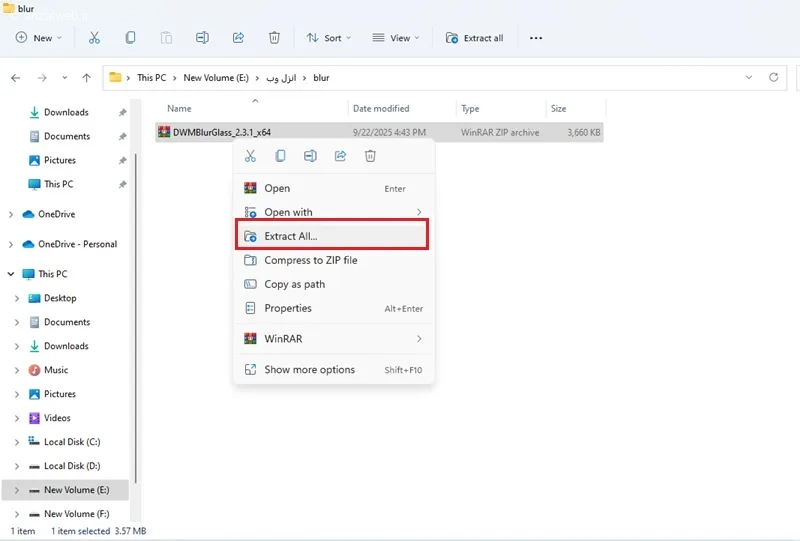Viewport: 800px width, 541px height.
Task: Open Documents in quick access
Action: 66,136
